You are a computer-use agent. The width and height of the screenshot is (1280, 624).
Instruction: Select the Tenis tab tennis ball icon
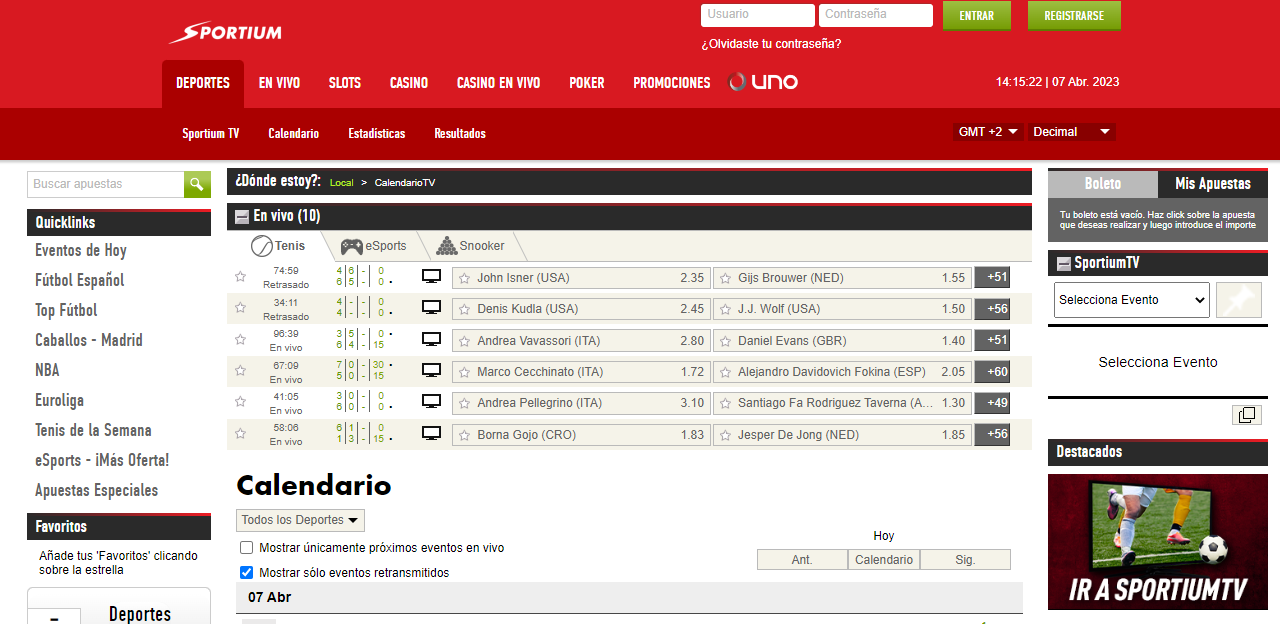tap(264, 245)
